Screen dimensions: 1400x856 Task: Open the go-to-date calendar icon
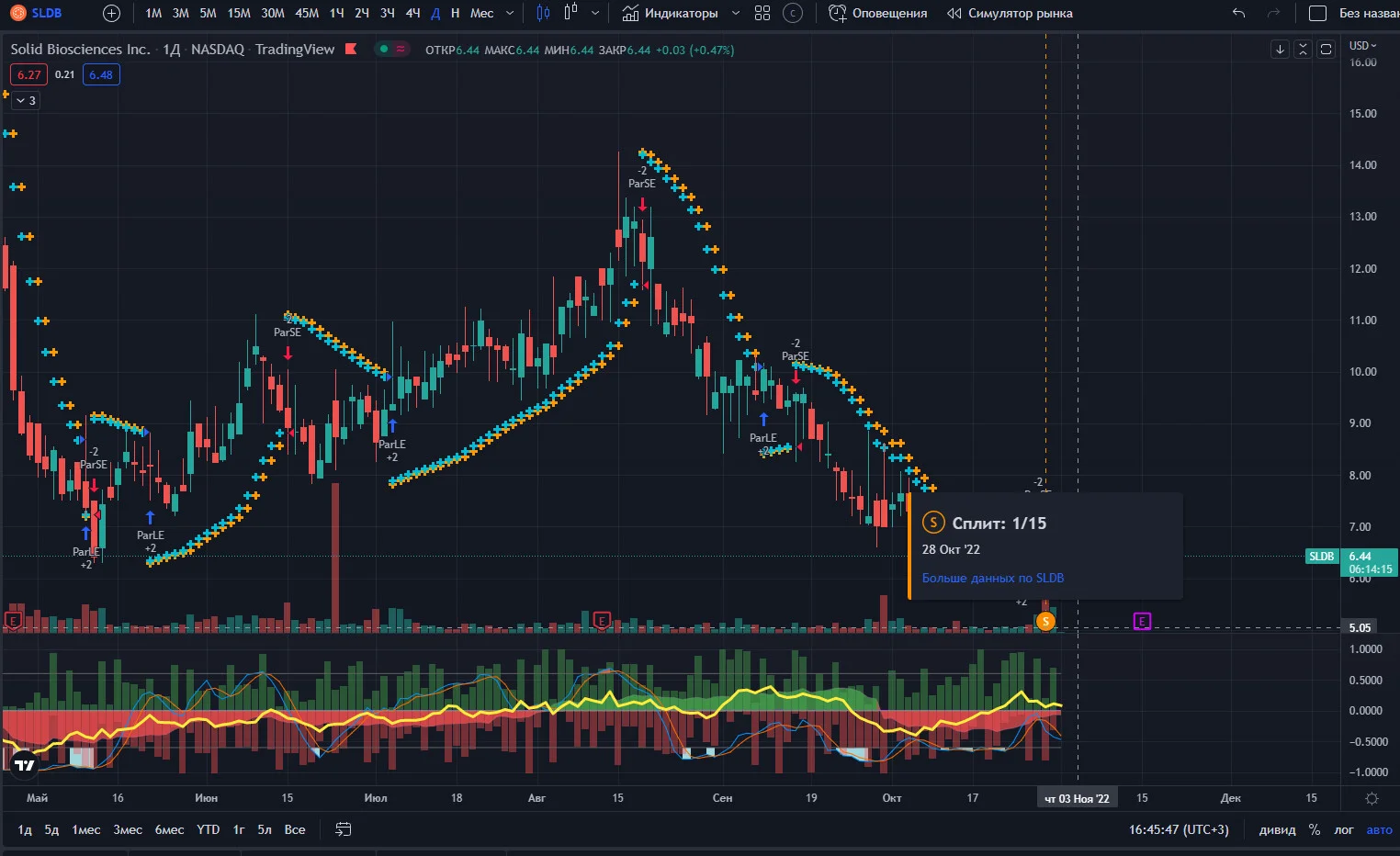coord(343,829)
